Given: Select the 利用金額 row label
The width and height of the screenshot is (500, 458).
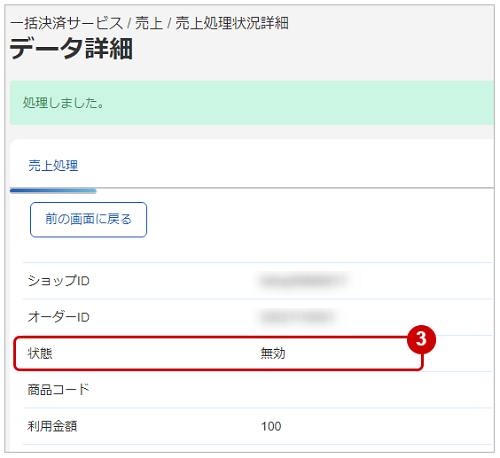Looking at the screenshot, I should click(52, 426).
